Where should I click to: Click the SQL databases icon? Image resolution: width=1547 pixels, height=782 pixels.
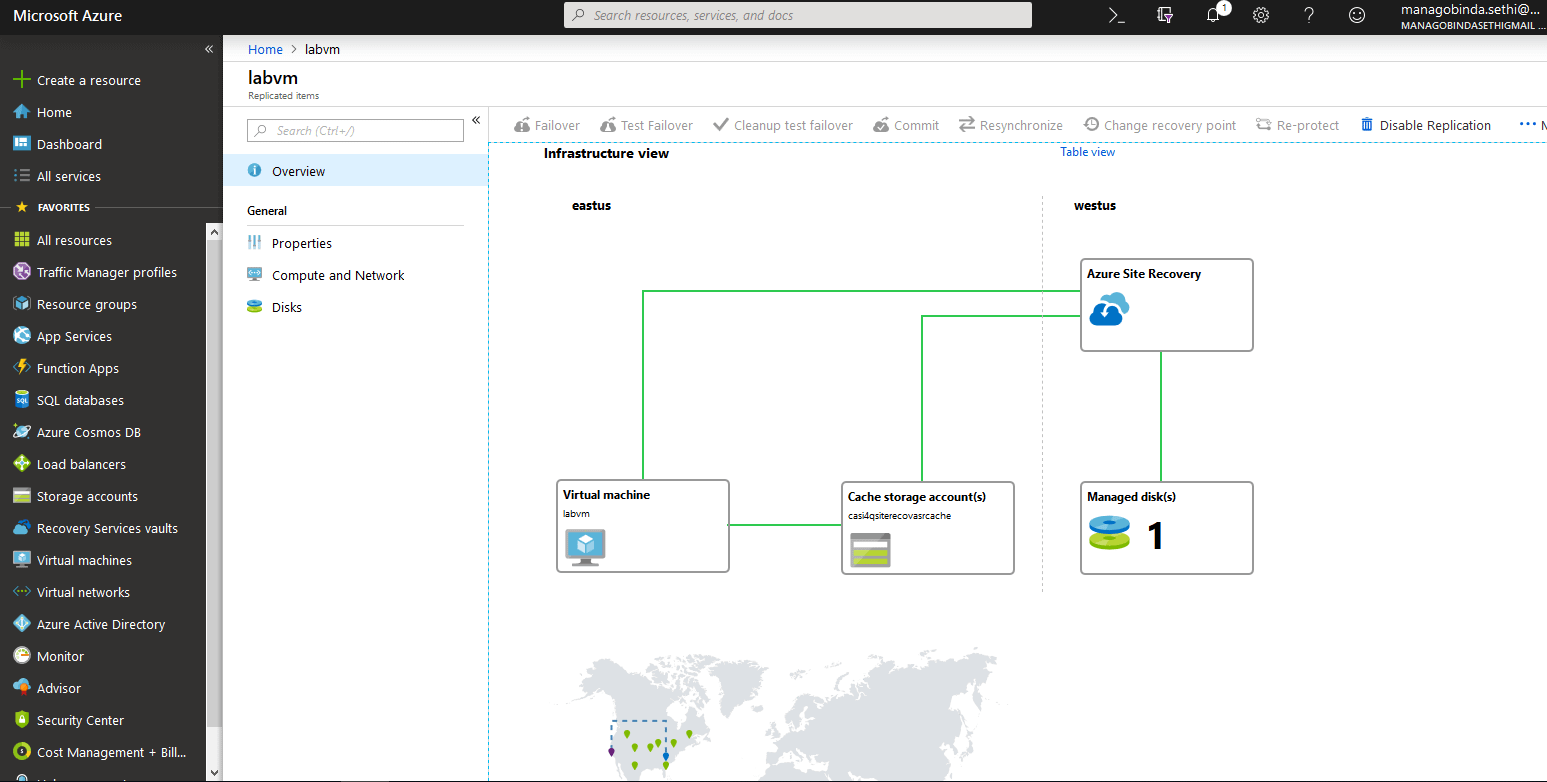click(21, 400)
